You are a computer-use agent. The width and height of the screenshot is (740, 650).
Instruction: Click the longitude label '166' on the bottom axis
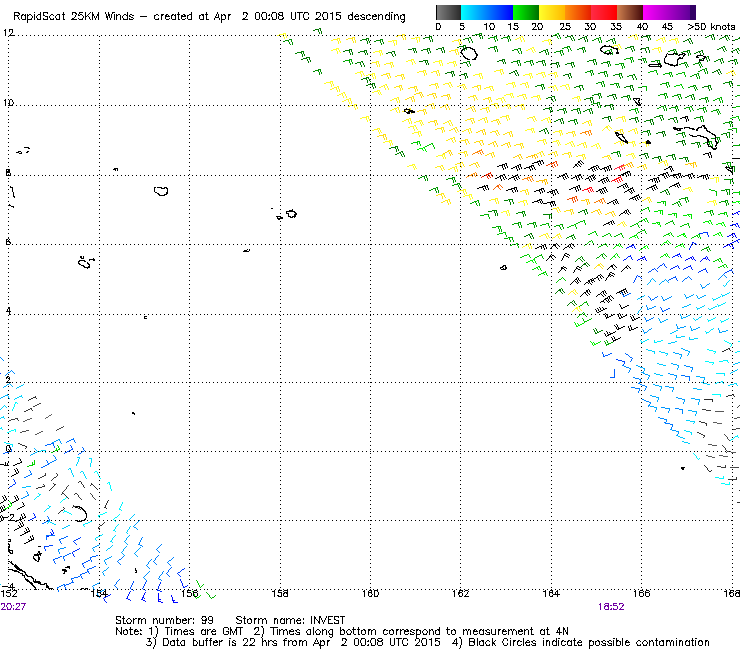click(x=641, y=593)
